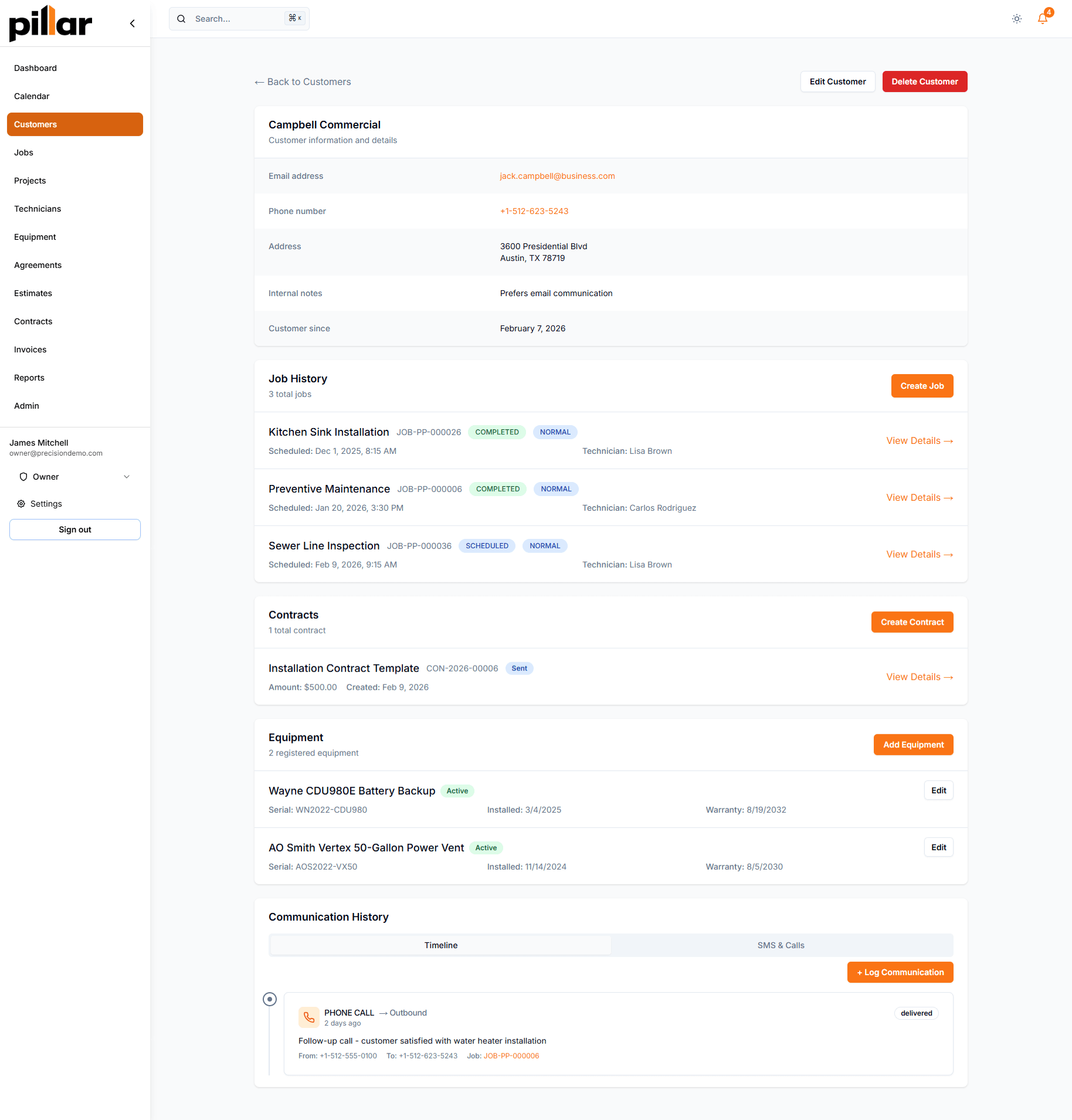Expand the Owner role dropdown

[127, 477]
